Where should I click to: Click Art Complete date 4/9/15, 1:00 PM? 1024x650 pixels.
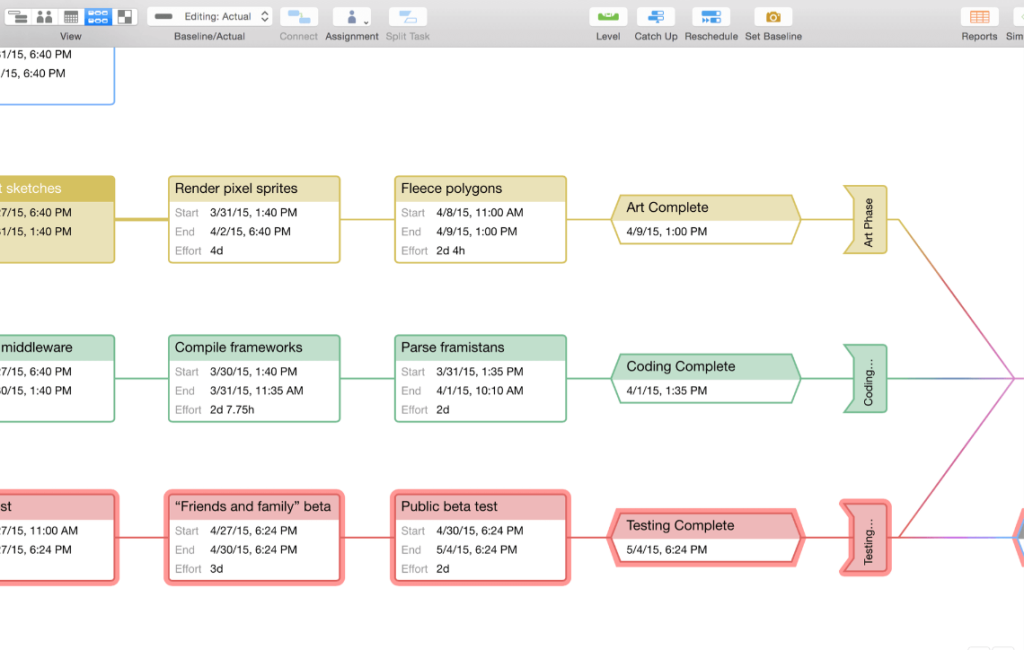(666, 231)
